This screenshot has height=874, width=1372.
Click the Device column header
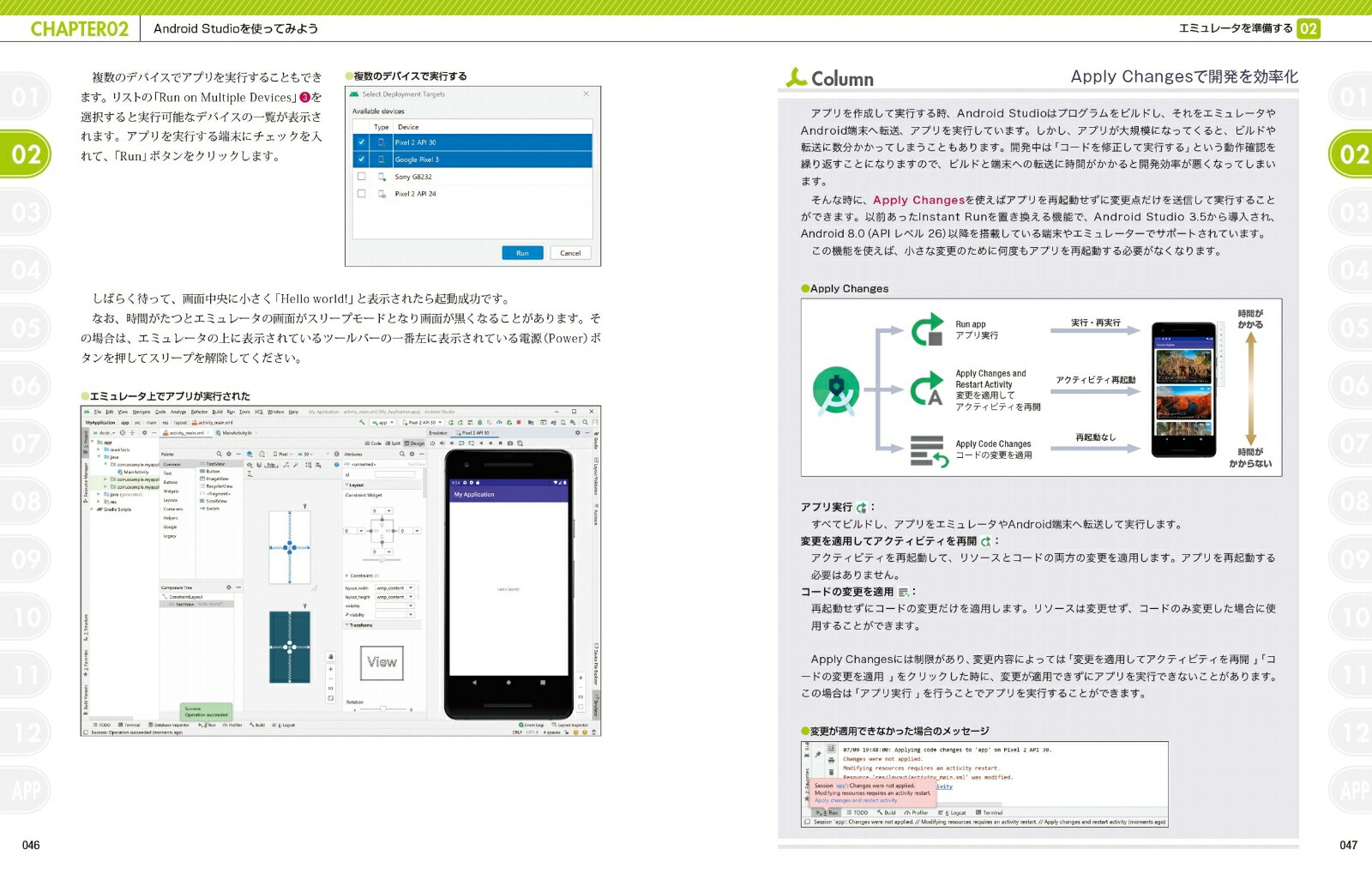[408, 127]
